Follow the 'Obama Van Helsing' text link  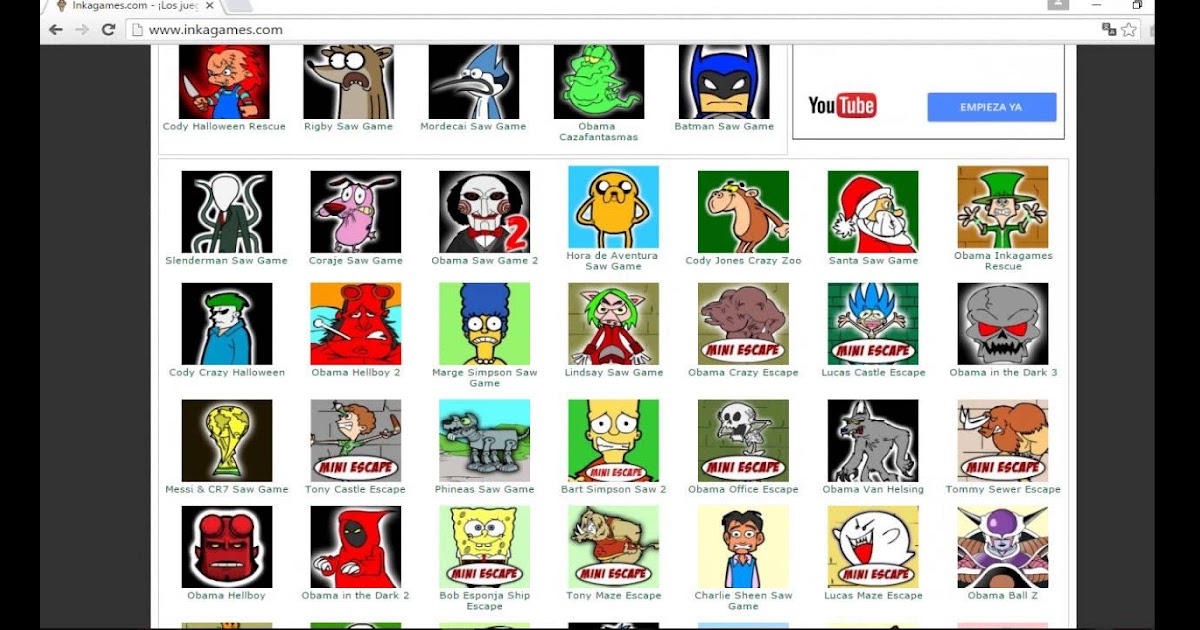(873, 490)
